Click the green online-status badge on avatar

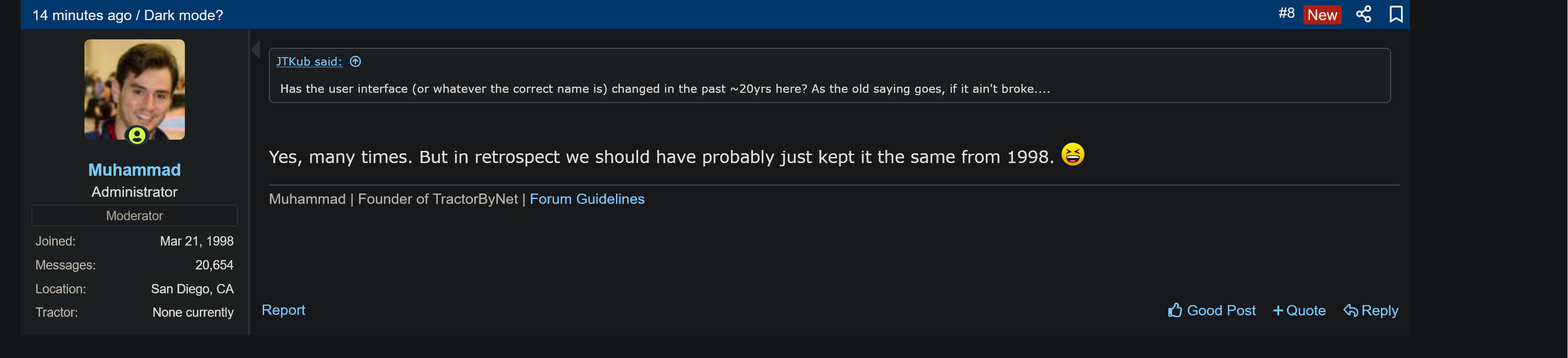click(137, 135)
